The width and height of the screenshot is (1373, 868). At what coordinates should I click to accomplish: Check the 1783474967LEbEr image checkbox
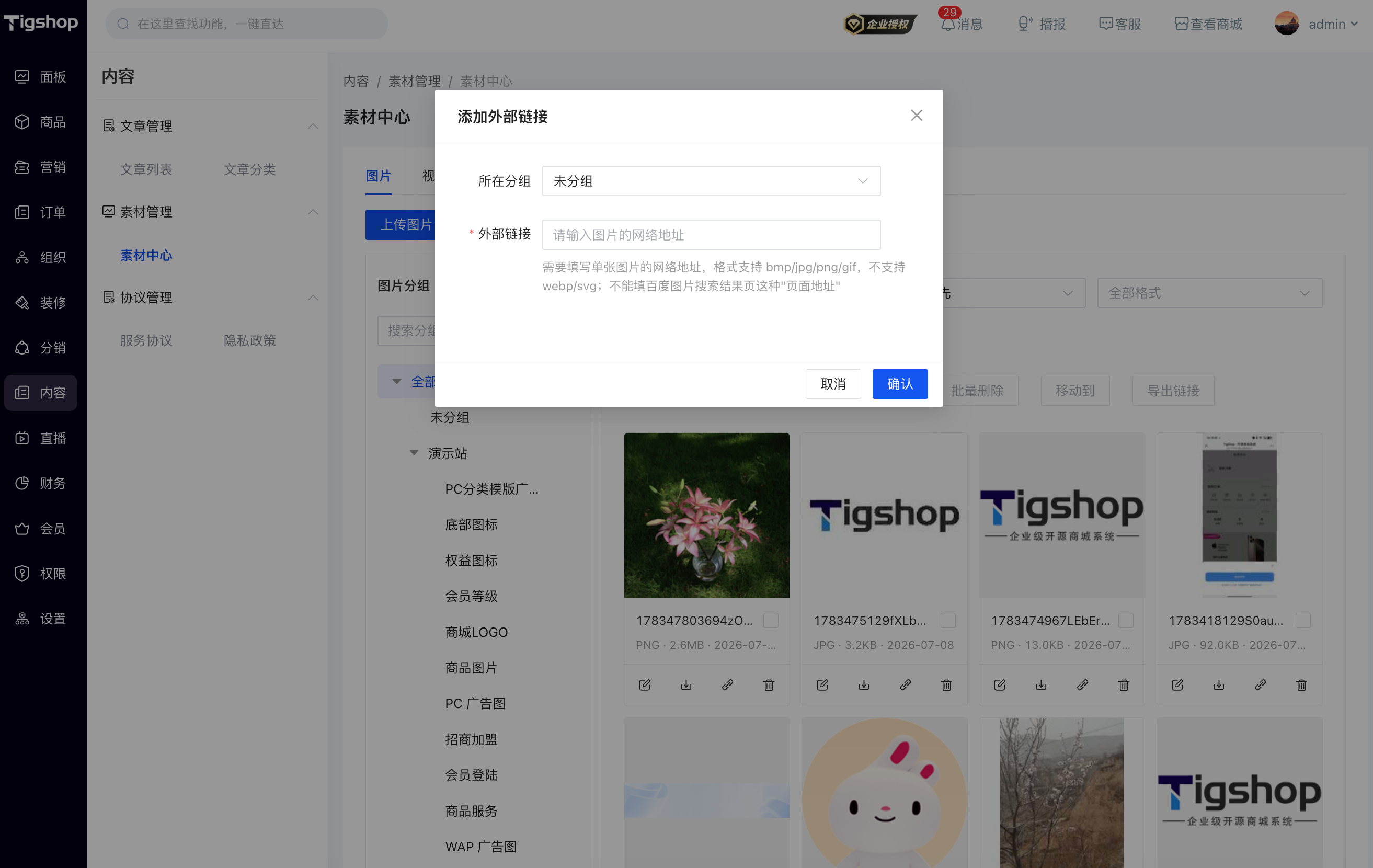pos(1126,621)
